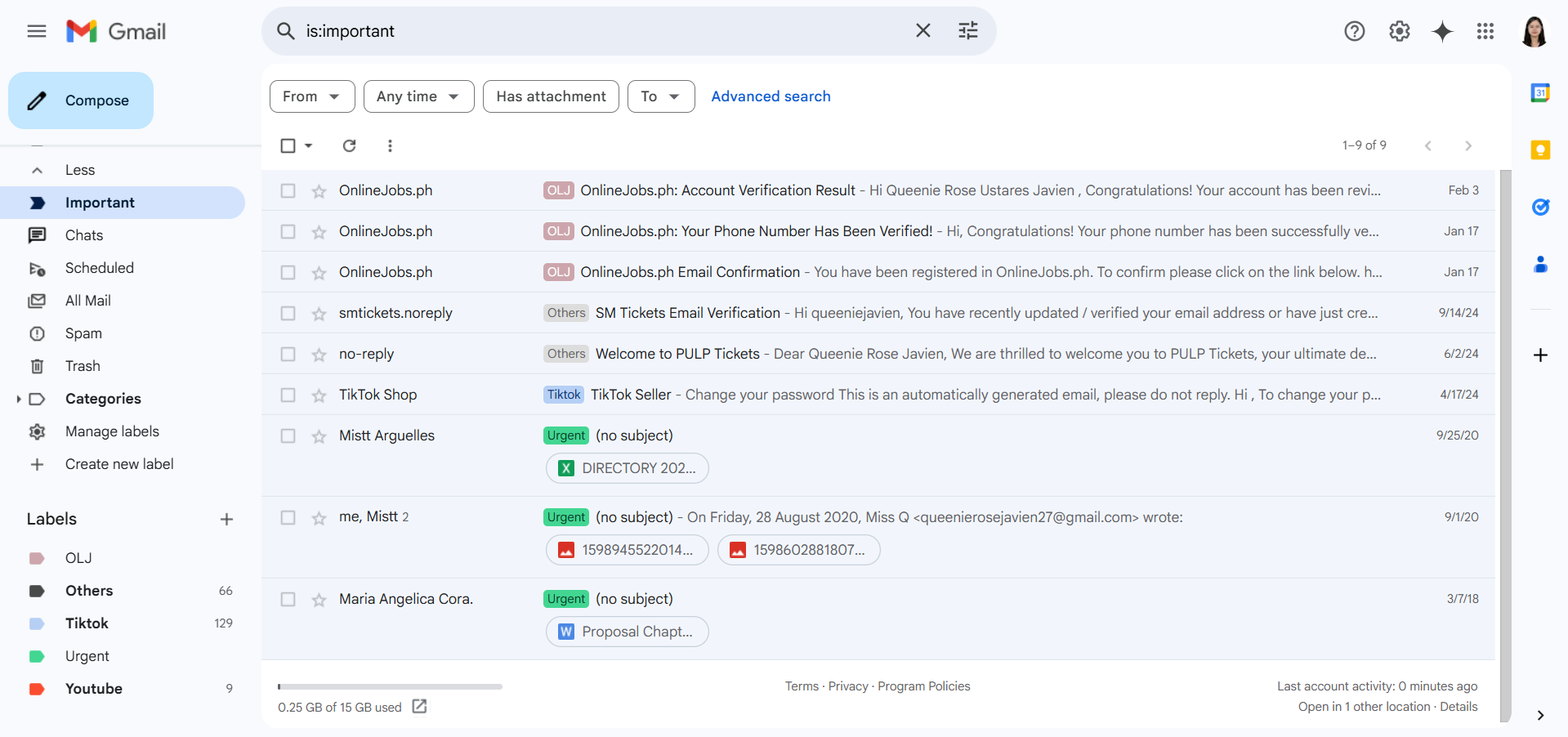Click the vertical scrollbar of the mail list
1568x737 pixels.
(x=1505, y=446)
